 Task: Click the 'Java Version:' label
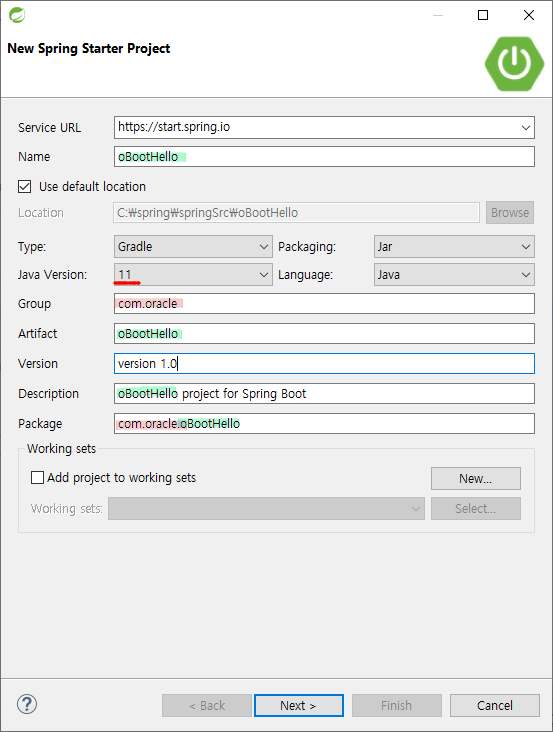tap(52, 275)
